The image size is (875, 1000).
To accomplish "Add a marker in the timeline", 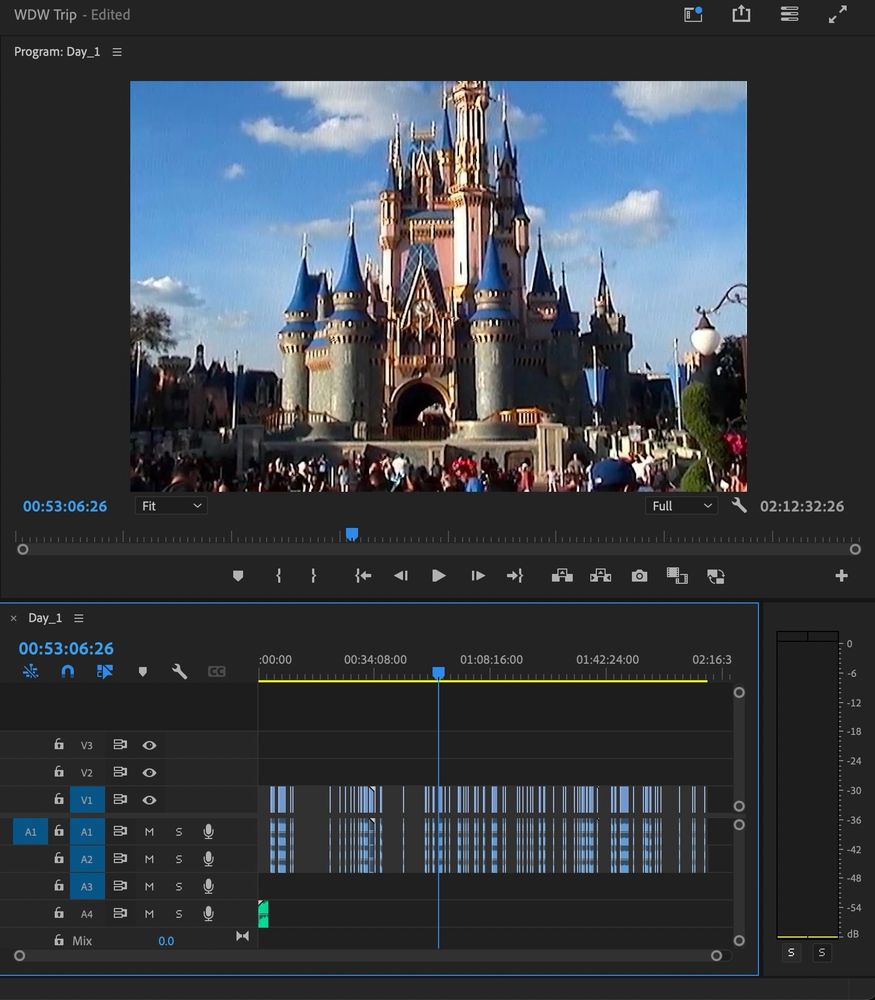I will click(x=143, y=672).
